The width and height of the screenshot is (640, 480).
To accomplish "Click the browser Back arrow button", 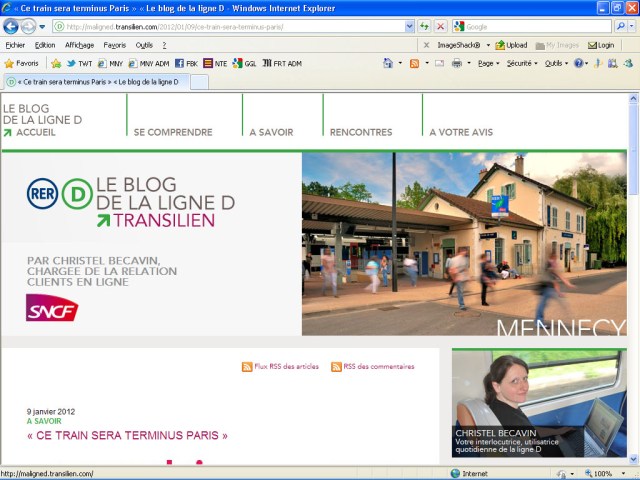I will (11, 26).
